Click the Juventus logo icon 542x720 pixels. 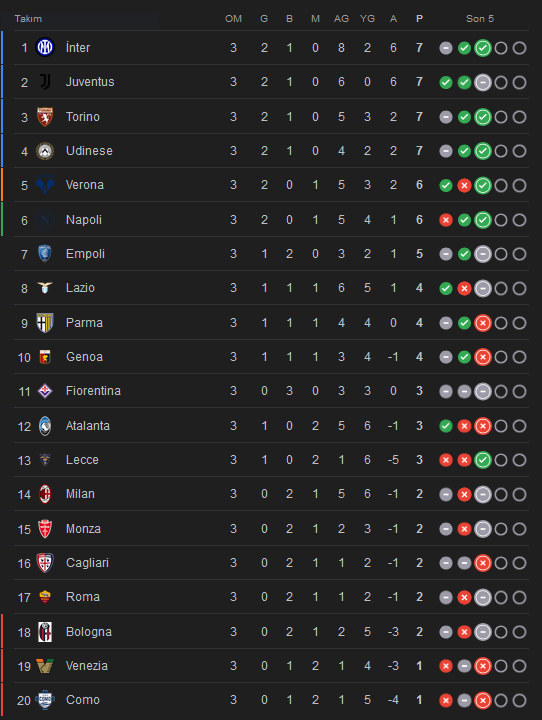point(45,82)
